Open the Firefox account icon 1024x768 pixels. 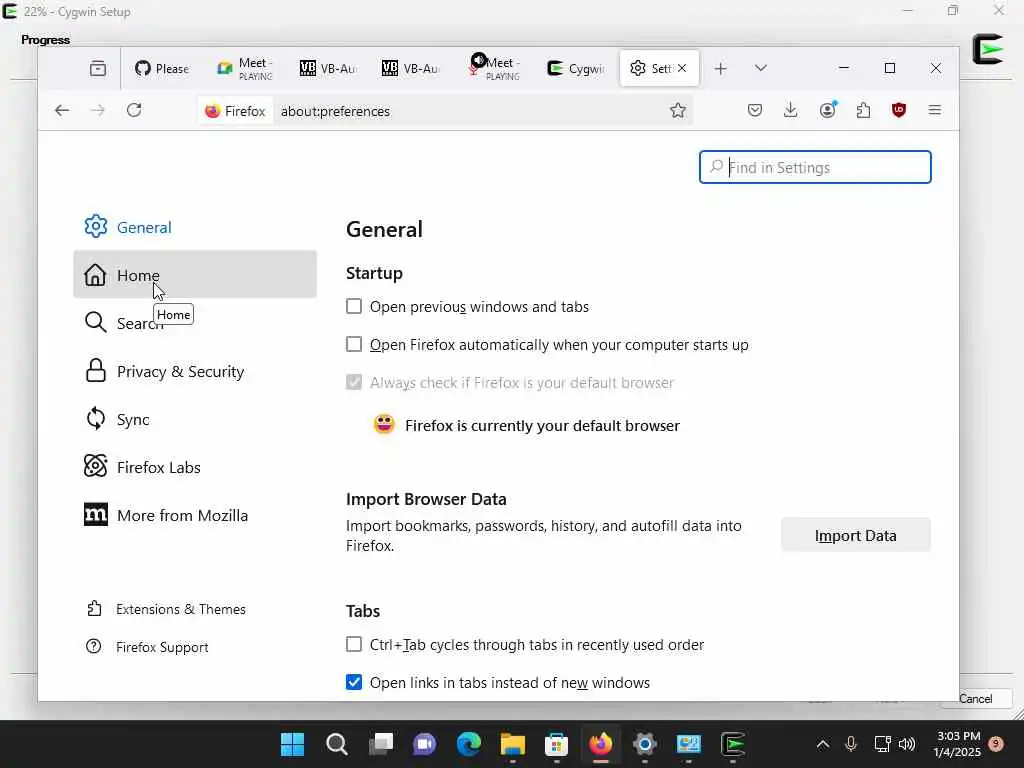click(x=827, y=110)
